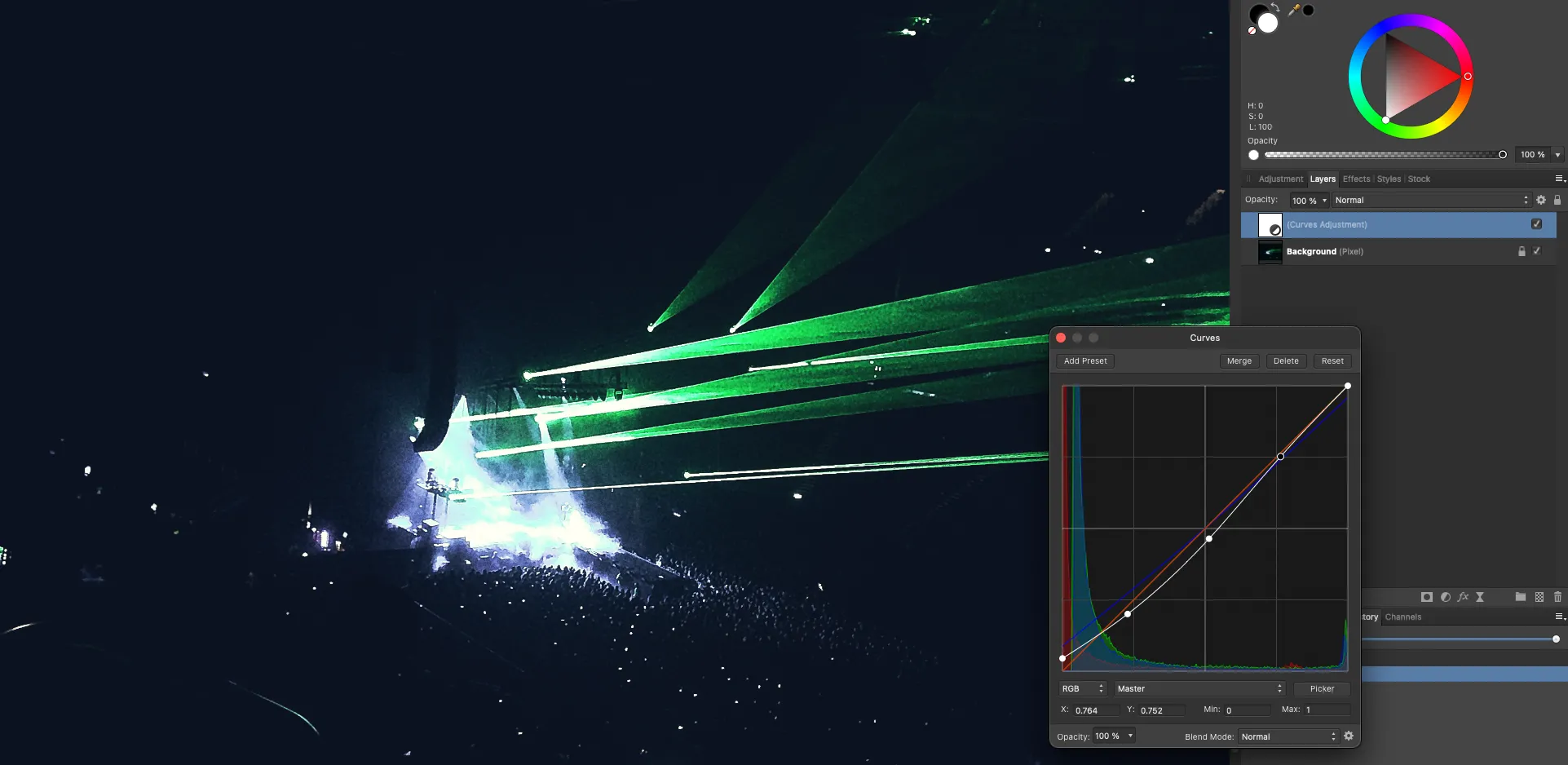Click the color panel Opacity slider handle
The width and height of the screenshot is (1568, 765).
(1502, 155)
